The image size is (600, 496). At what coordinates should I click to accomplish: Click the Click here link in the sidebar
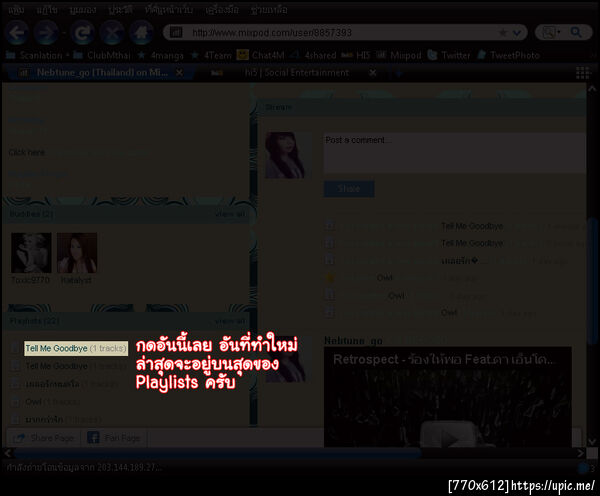27,153
